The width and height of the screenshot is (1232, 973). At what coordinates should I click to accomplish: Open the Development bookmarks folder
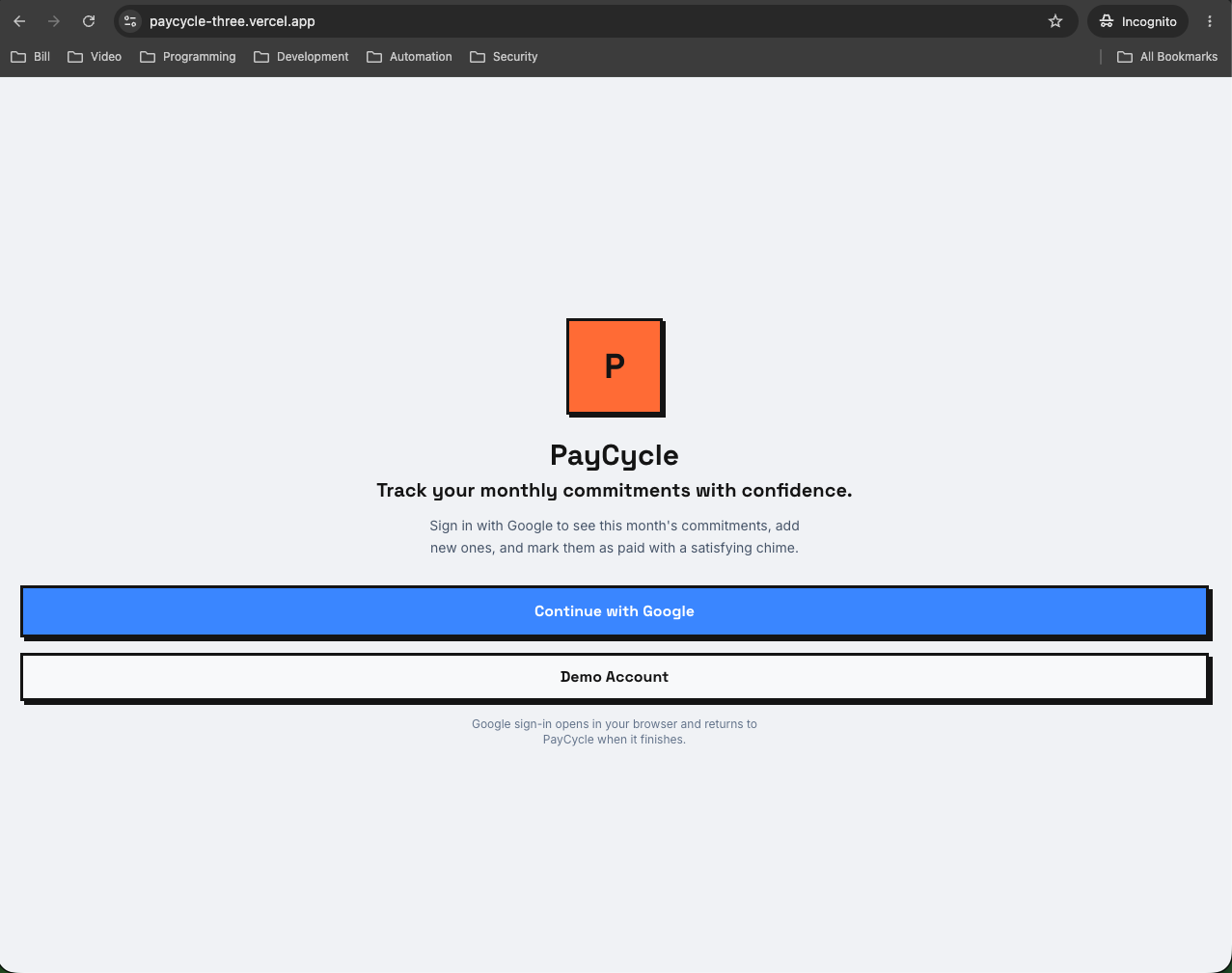(x=301, y=57)
